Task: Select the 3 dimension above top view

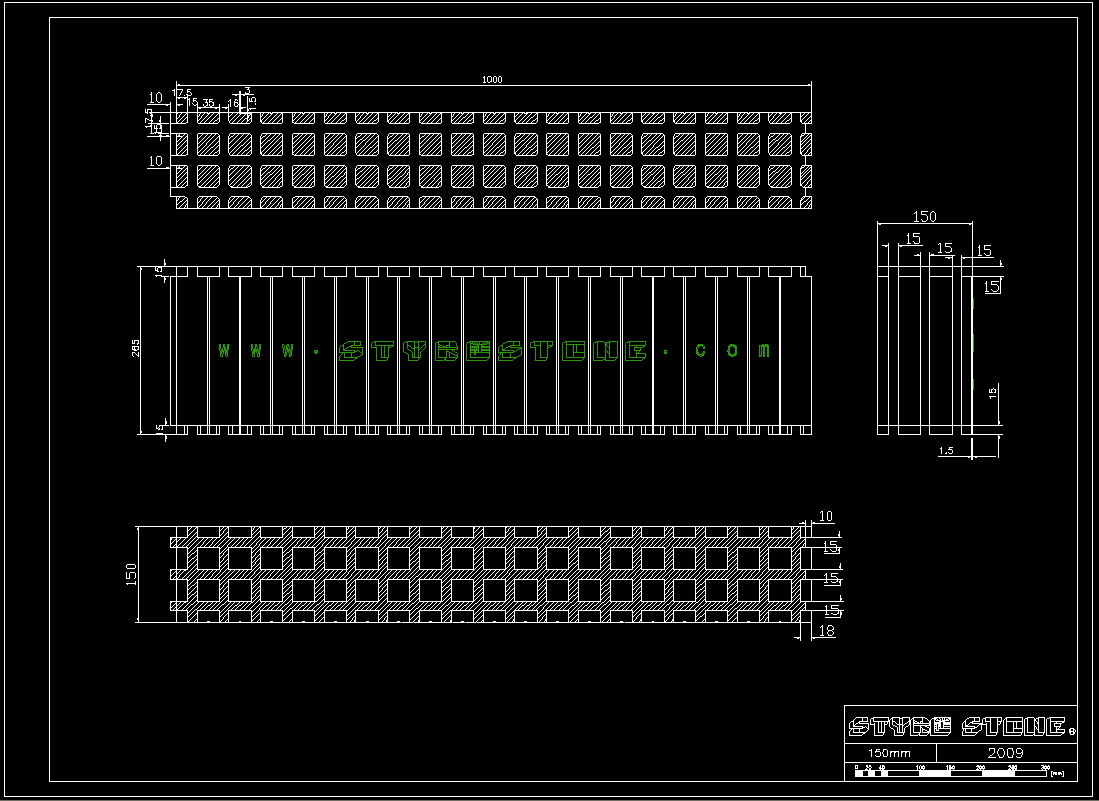Action: coord(247,91)
